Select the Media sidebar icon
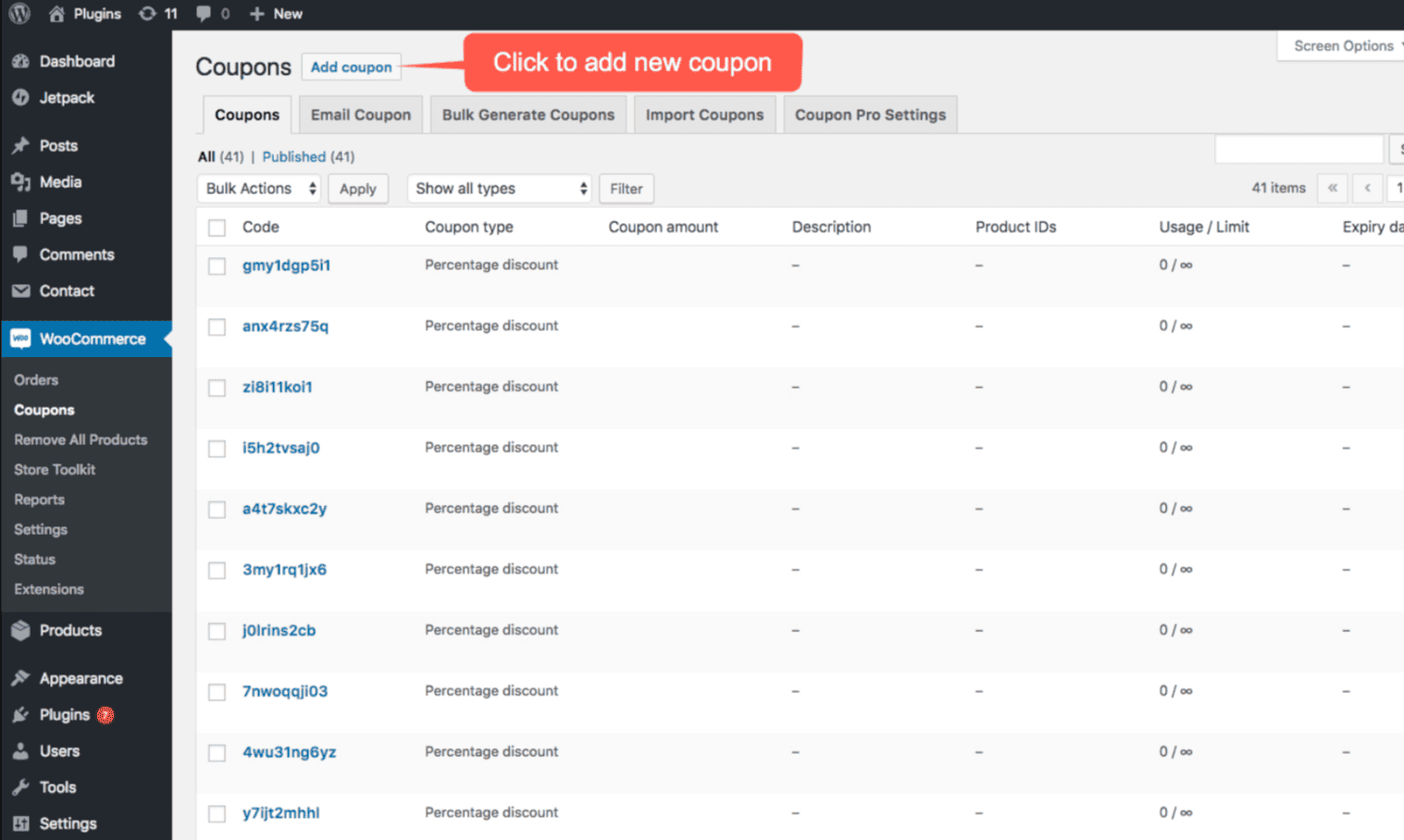Screen dimensions: 1404x840 [x=20, y=181]
